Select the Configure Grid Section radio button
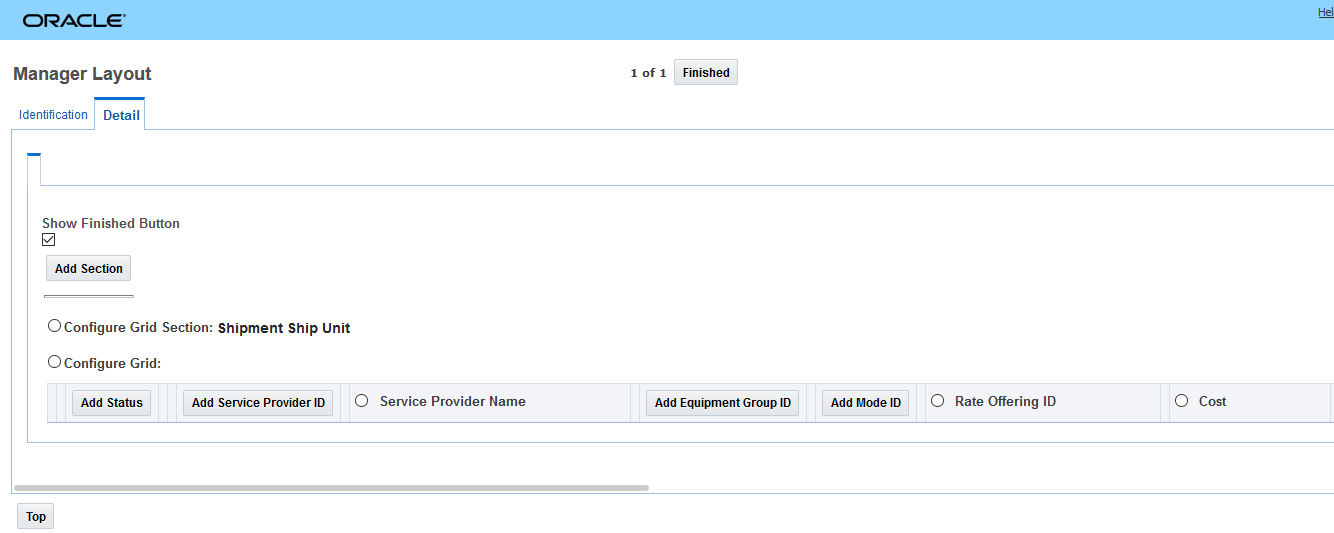Viewport: 1334px width, 533px height. pyautogui.click(x=54, y=326)
